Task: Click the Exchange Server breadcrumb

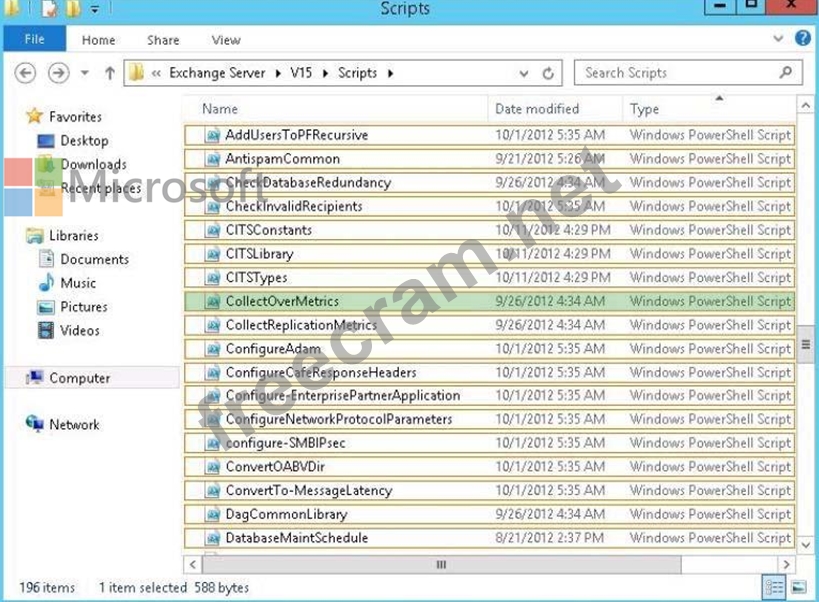Action: [217, 73]
